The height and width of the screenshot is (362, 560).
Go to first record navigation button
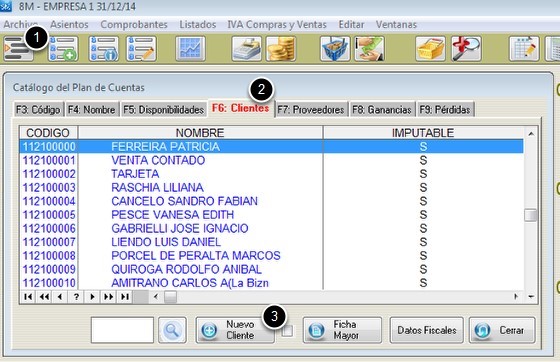(x=28, y=297)
